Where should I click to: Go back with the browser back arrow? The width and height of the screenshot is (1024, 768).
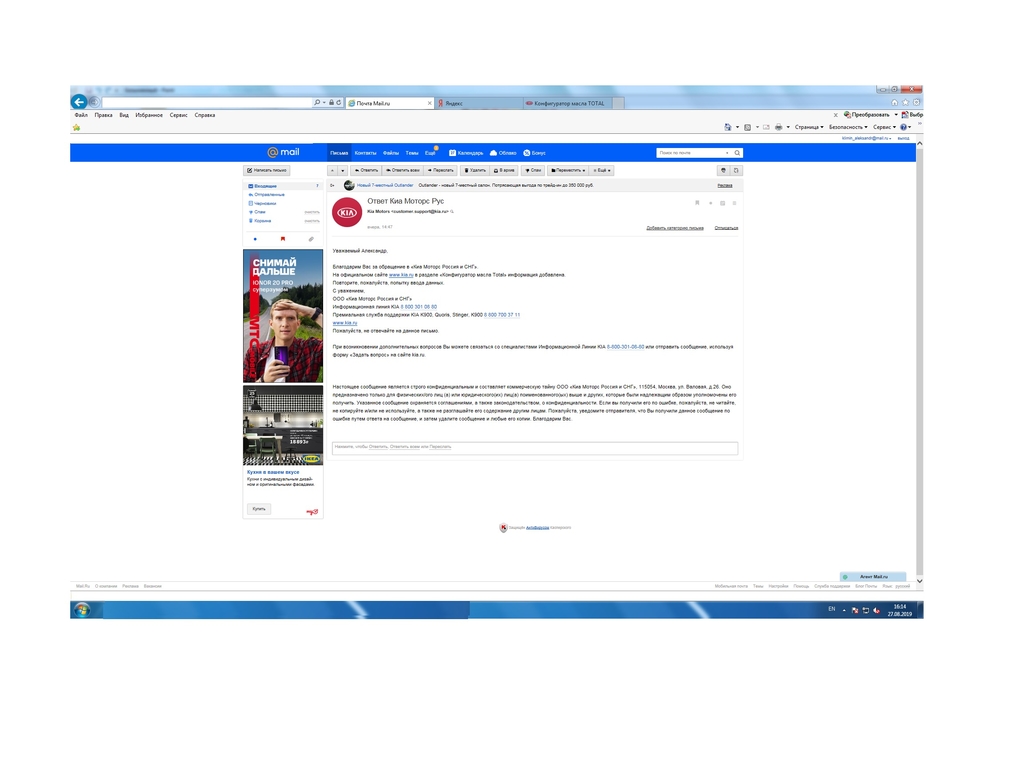(79, 102)
